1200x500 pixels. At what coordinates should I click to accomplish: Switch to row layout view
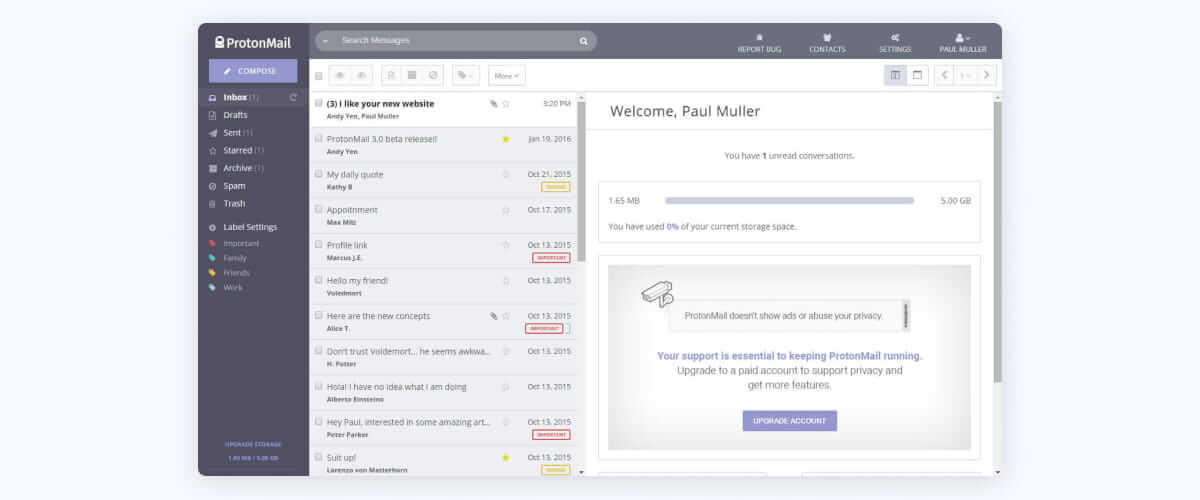click(x=917, y=75)
